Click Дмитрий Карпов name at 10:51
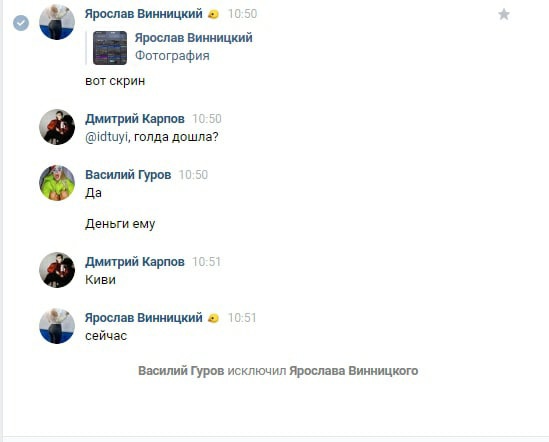 [135, 262]
